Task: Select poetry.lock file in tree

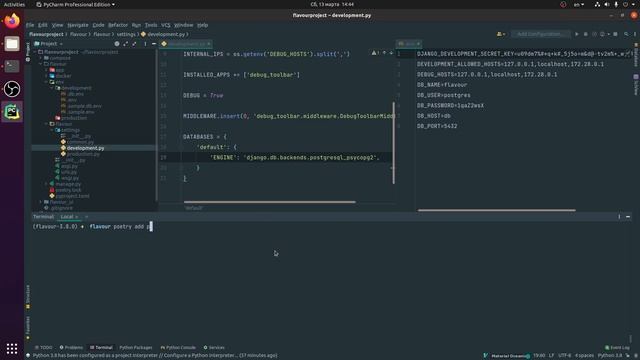Action: click(x=68, y=190)
